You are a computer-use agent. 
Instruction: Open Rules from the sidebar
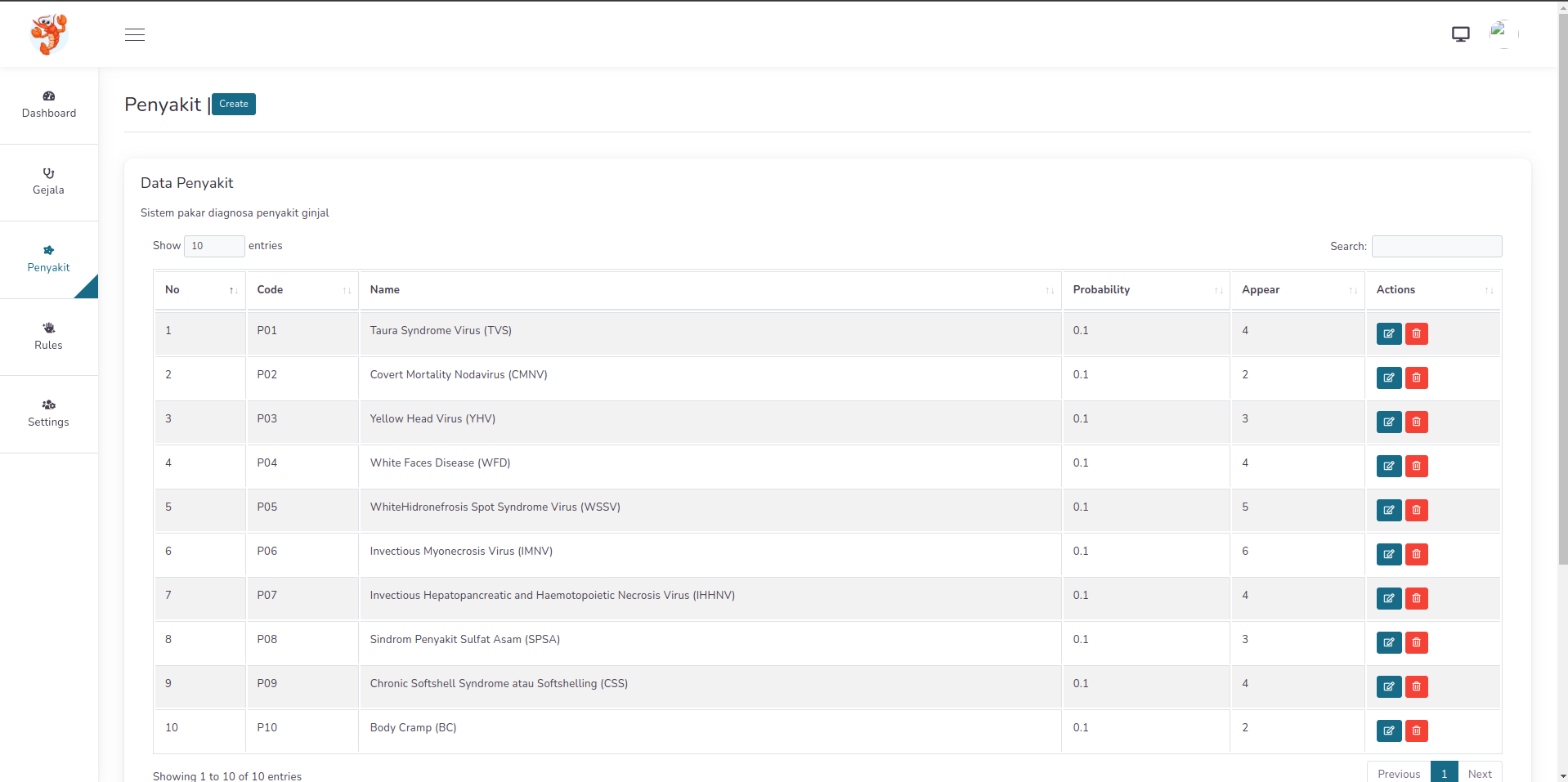tap(49, 337)
